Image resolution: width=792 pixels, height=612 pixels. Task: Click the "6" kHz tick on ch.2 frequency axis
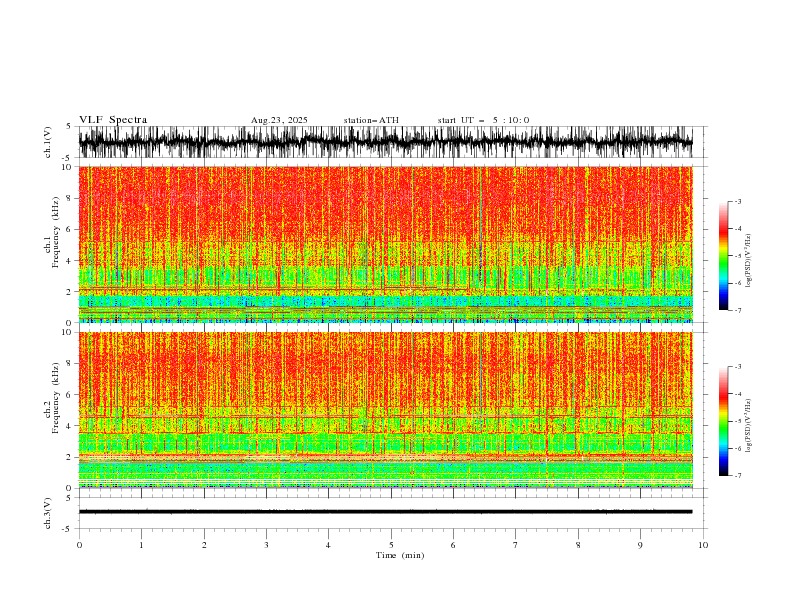point(70,395)
